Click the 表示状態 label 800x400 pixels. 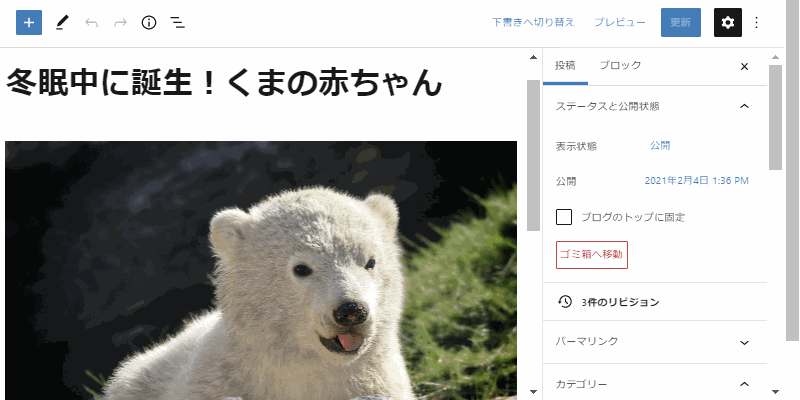coord(576,146)
